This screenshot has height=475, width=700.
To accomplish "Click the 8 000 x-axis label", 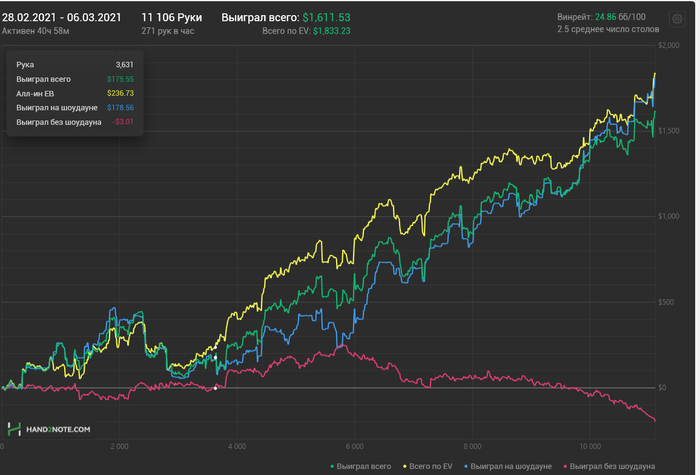I will (x=472, y=446).
